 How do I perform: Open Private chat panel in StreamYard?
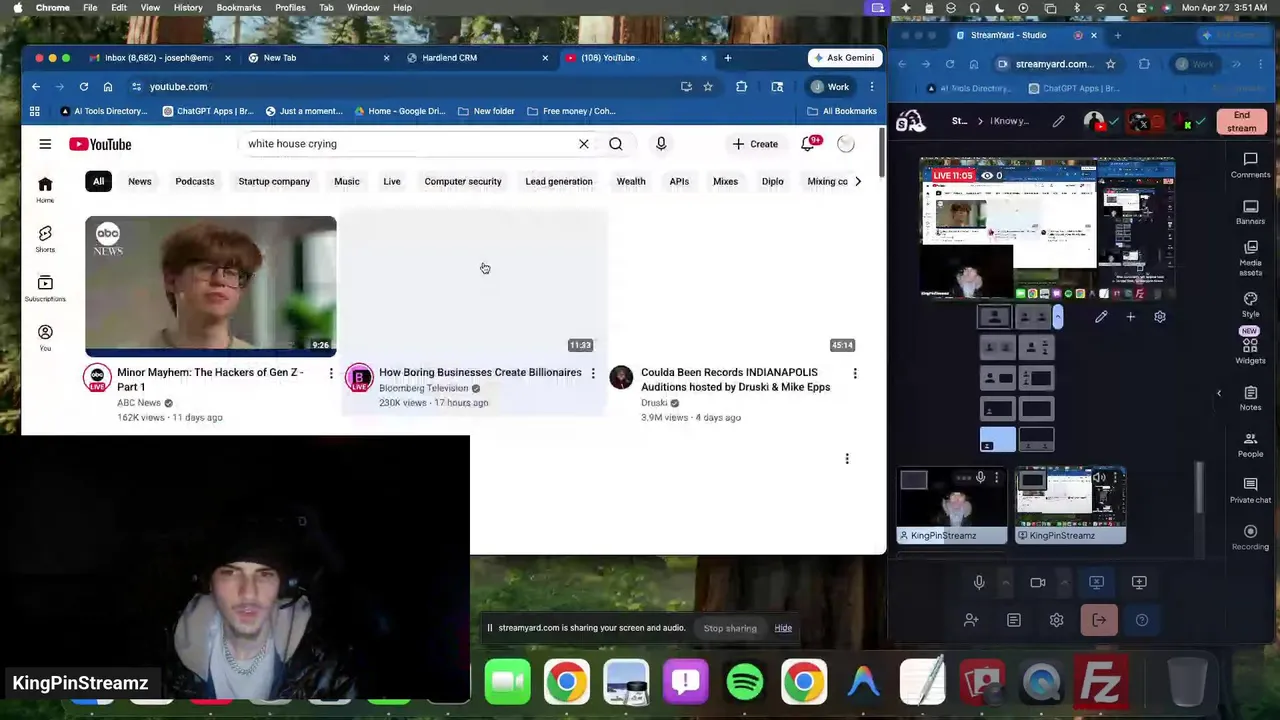[1250, 490]
